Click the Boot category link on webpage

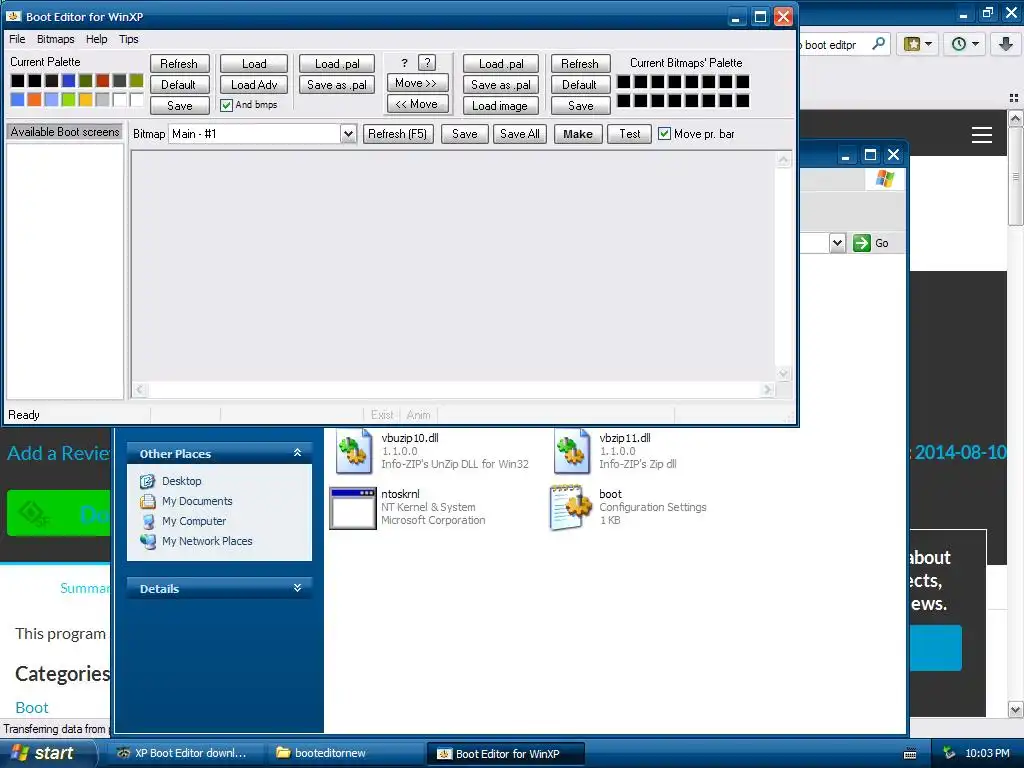point(31,707)
